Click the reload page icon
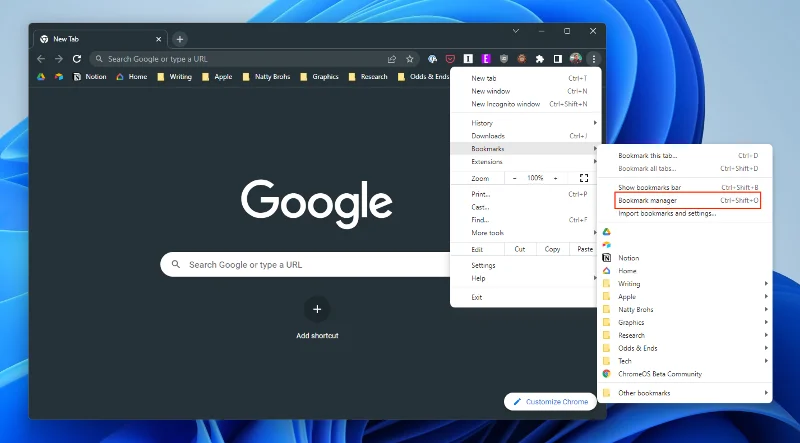Screen dimensions: 800x443 [73, 59]
